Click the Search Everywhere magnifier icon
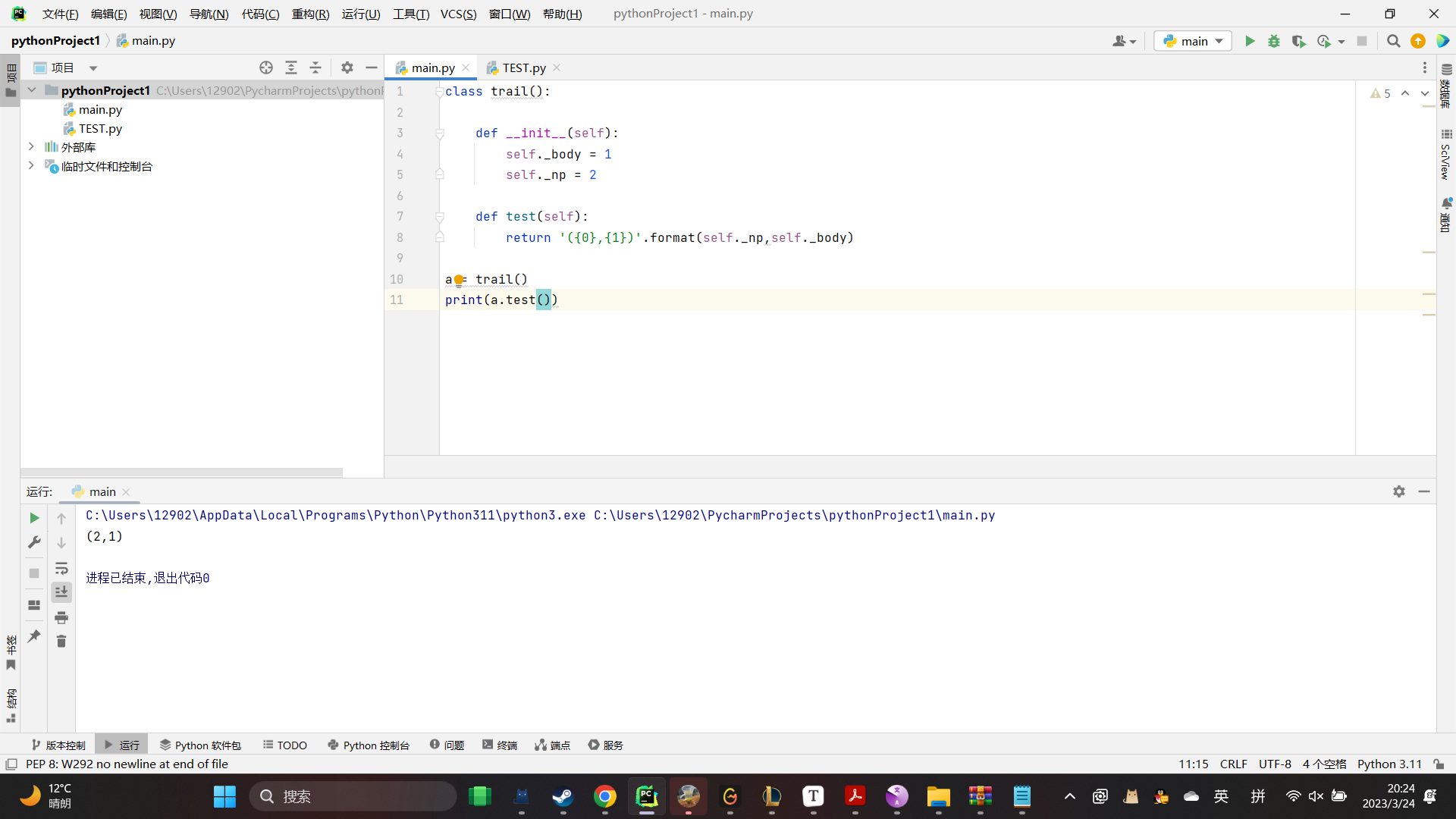 [1393, 41]
